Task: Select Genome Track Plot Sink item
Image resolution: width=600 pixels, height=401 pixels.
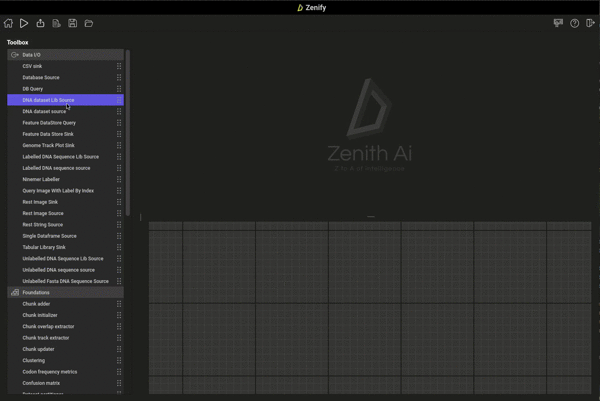Action: point(65,145)
